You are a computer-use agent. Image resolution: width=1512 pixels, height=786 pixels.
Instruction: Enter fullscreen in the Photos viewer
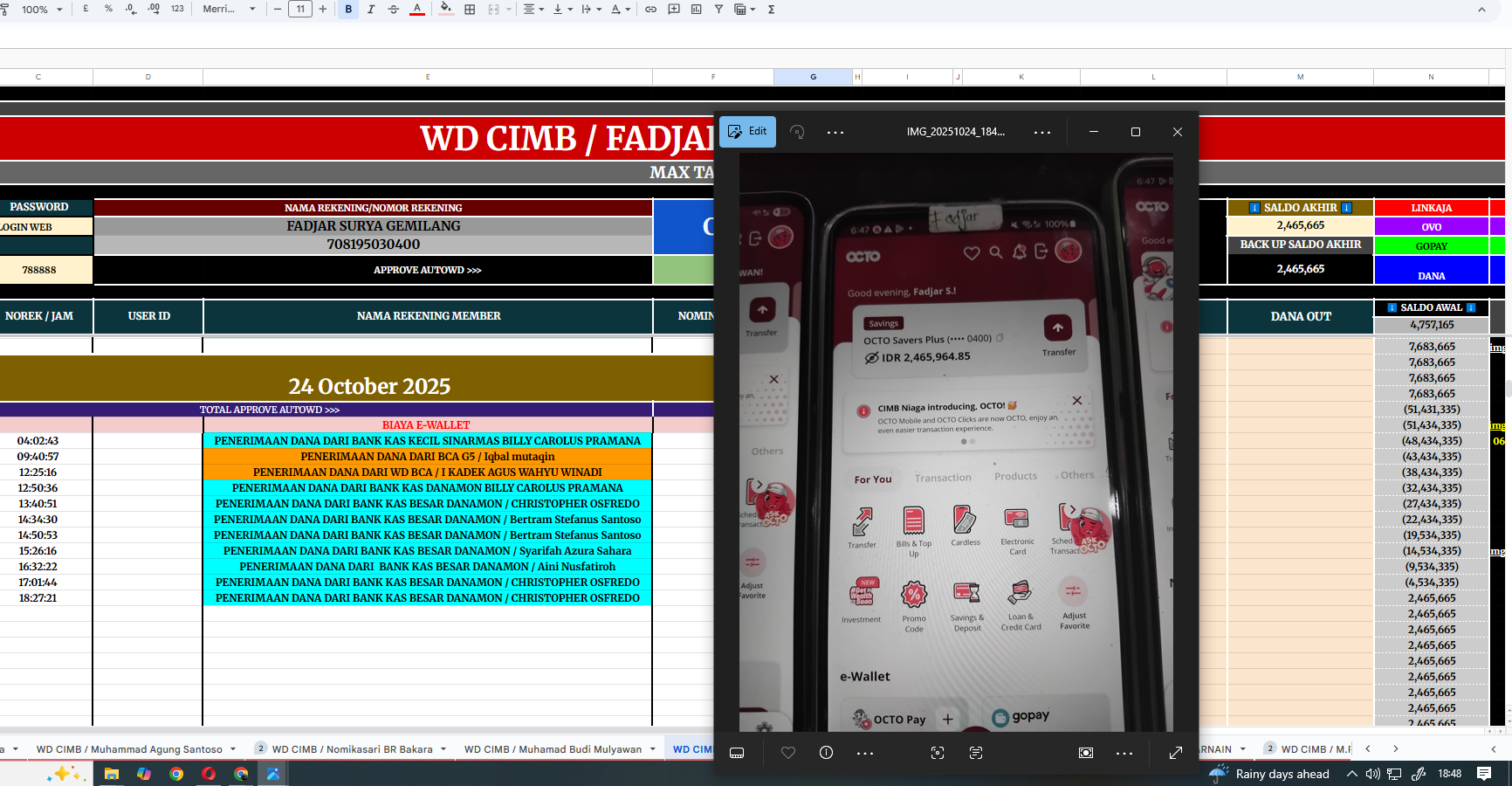(x=1176, y=753)
